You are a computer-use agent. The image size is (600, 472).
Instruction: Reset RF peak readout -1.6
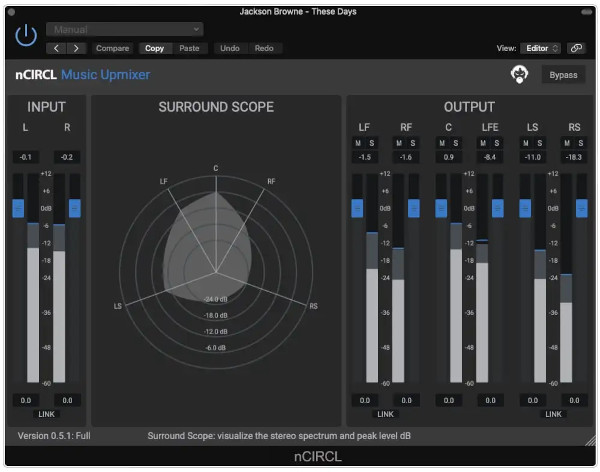[x=406, y=157]
